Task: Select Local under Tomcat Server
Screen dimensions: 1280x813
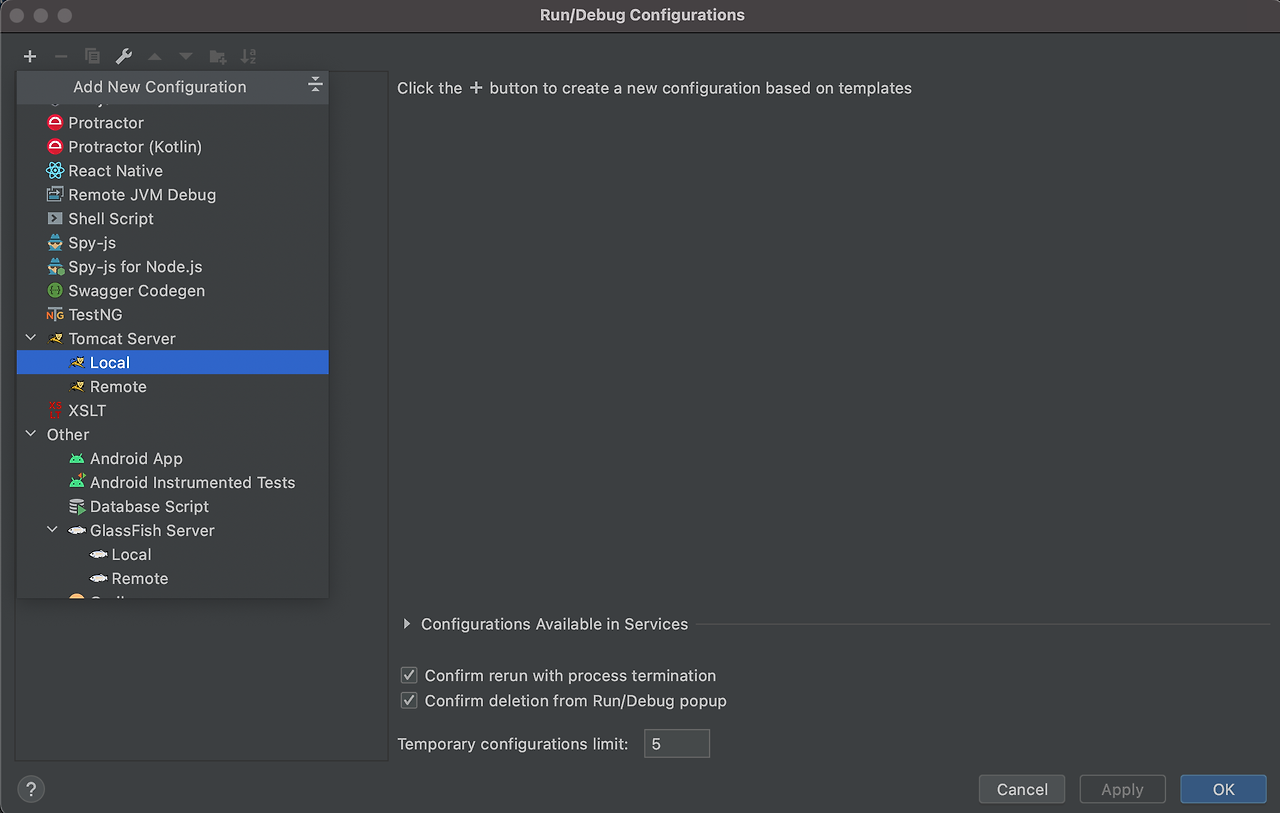Action: 173,362
